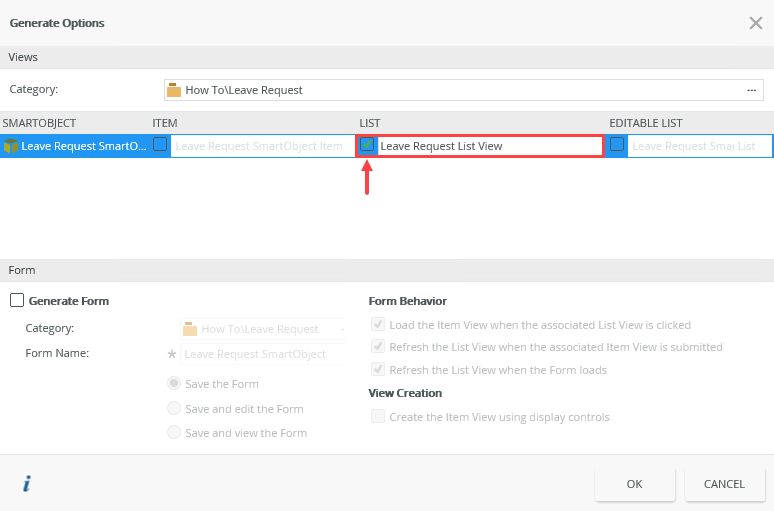The height and width of the screenshot is (511, 774).
Task: Click the Editable List view name field
Action: point(699,146)
